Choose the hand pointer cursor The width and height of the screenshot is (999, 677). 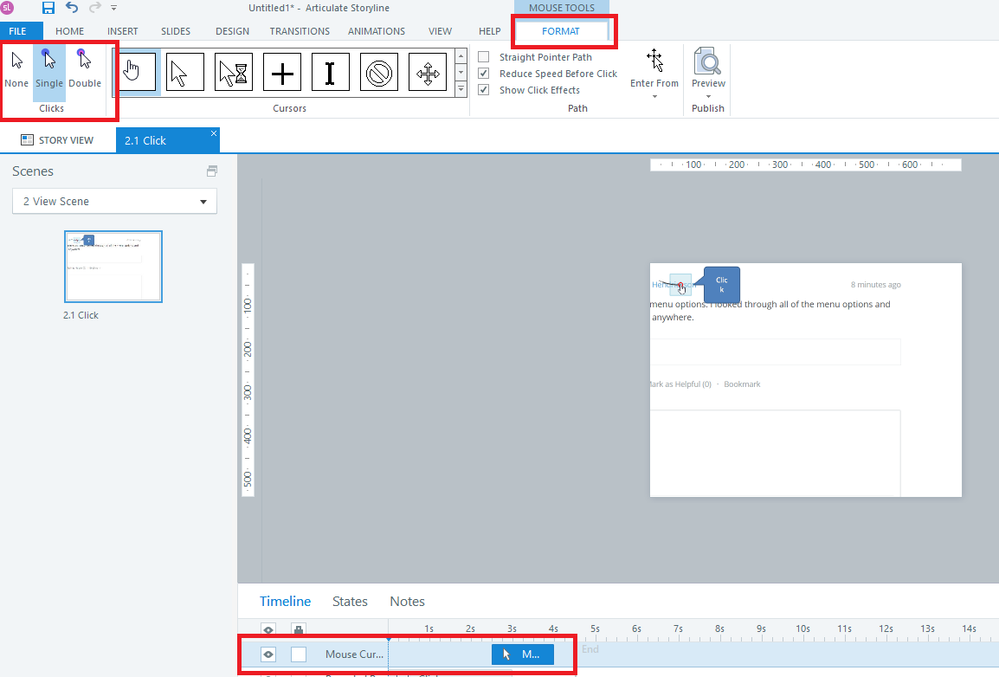pos(137,72)
